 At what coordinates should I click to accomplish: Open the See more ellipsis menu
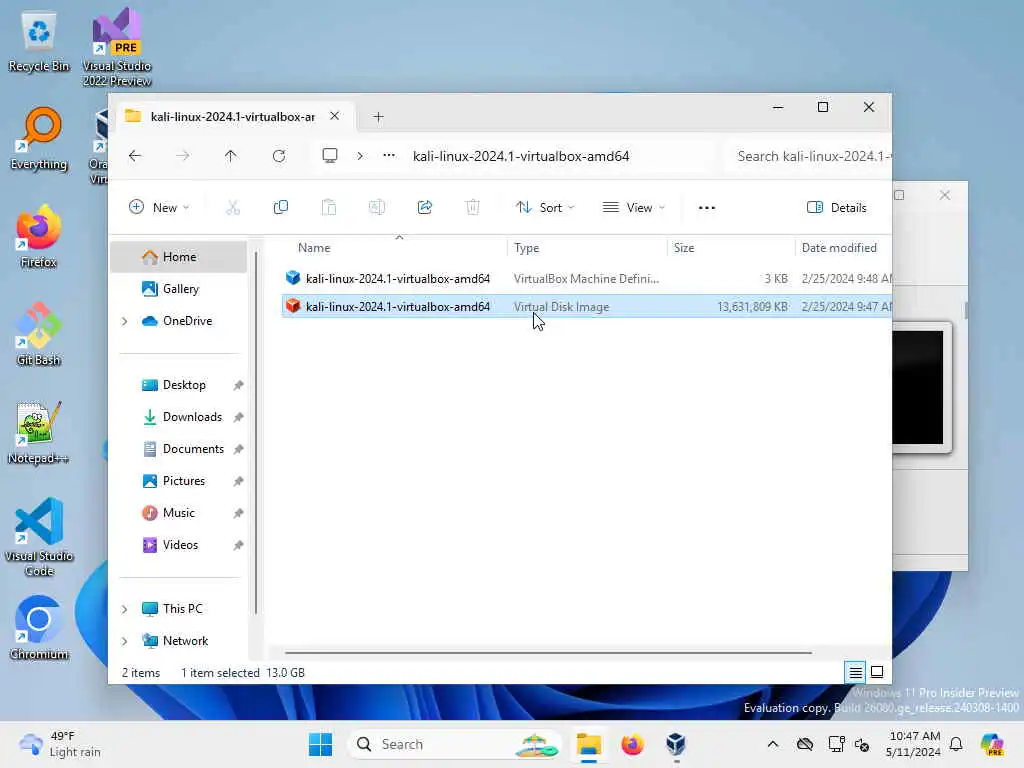(x=707, y=208)
